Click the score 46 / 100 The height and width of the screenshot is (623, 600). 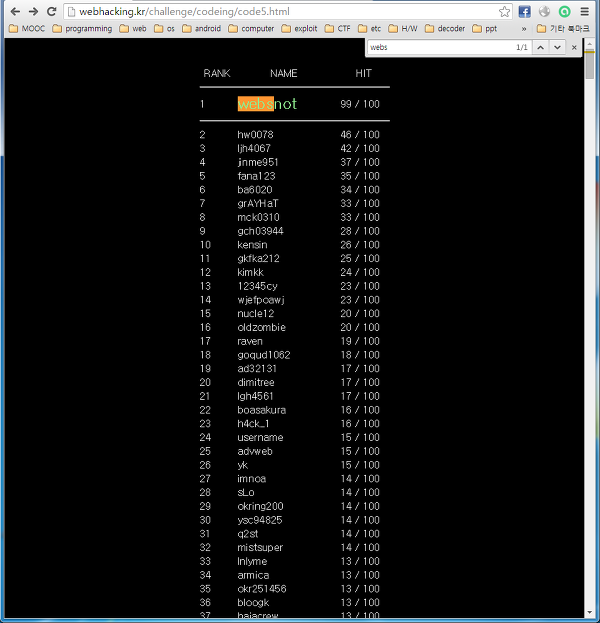(360, 135)
